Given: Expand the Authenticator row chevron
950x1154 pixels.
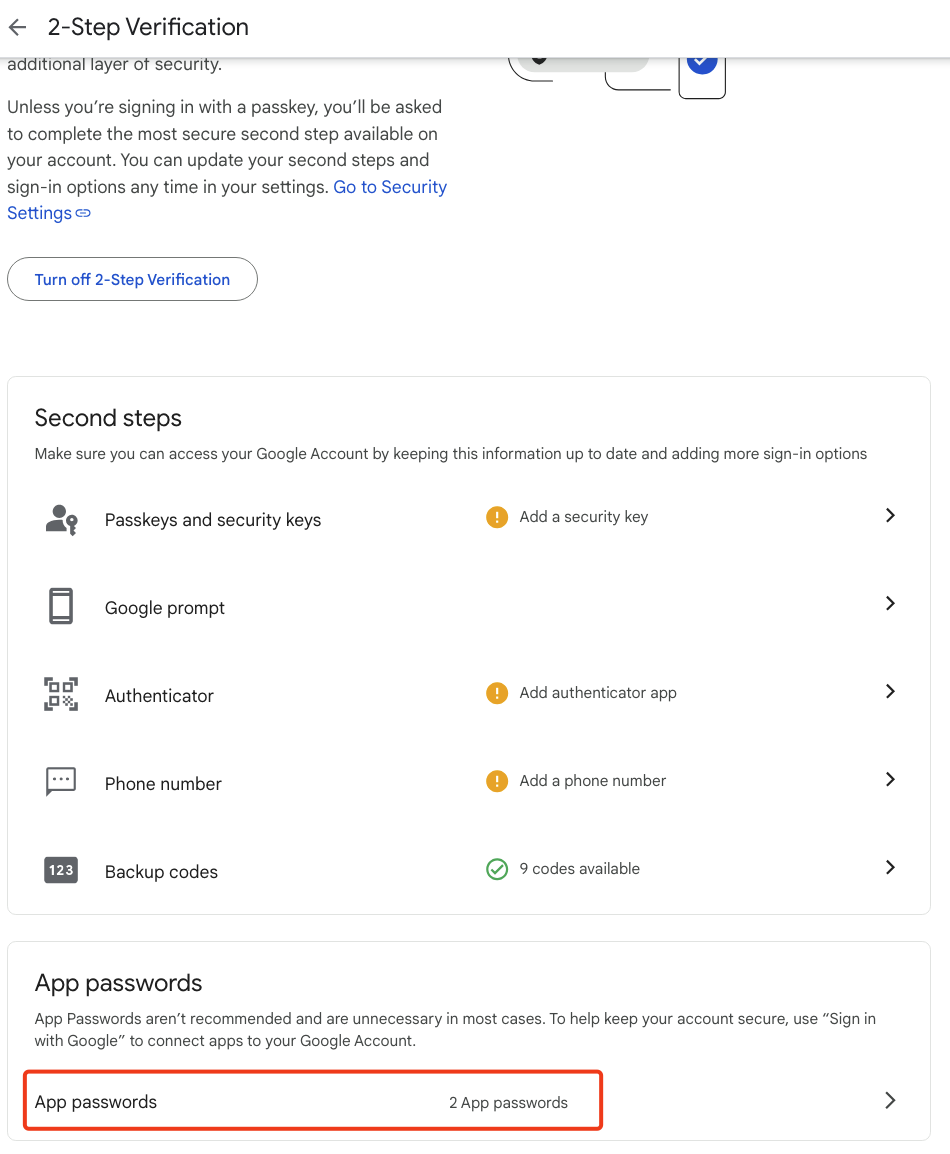Looking at the screenshot, I should (x=890, y=691).
